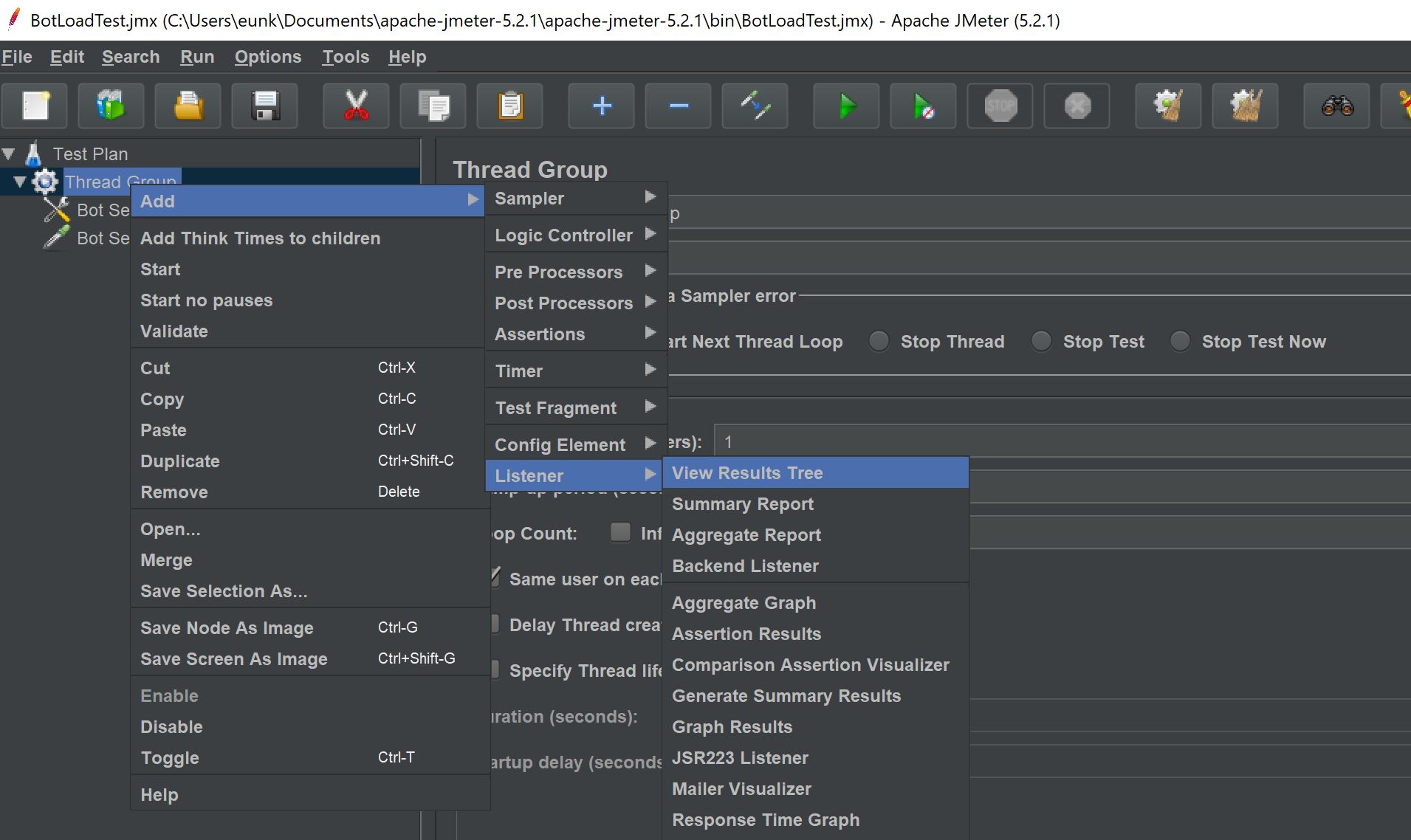1411x840 pixels.
Task: Click Validate in context menu
Action: (308, 331)
